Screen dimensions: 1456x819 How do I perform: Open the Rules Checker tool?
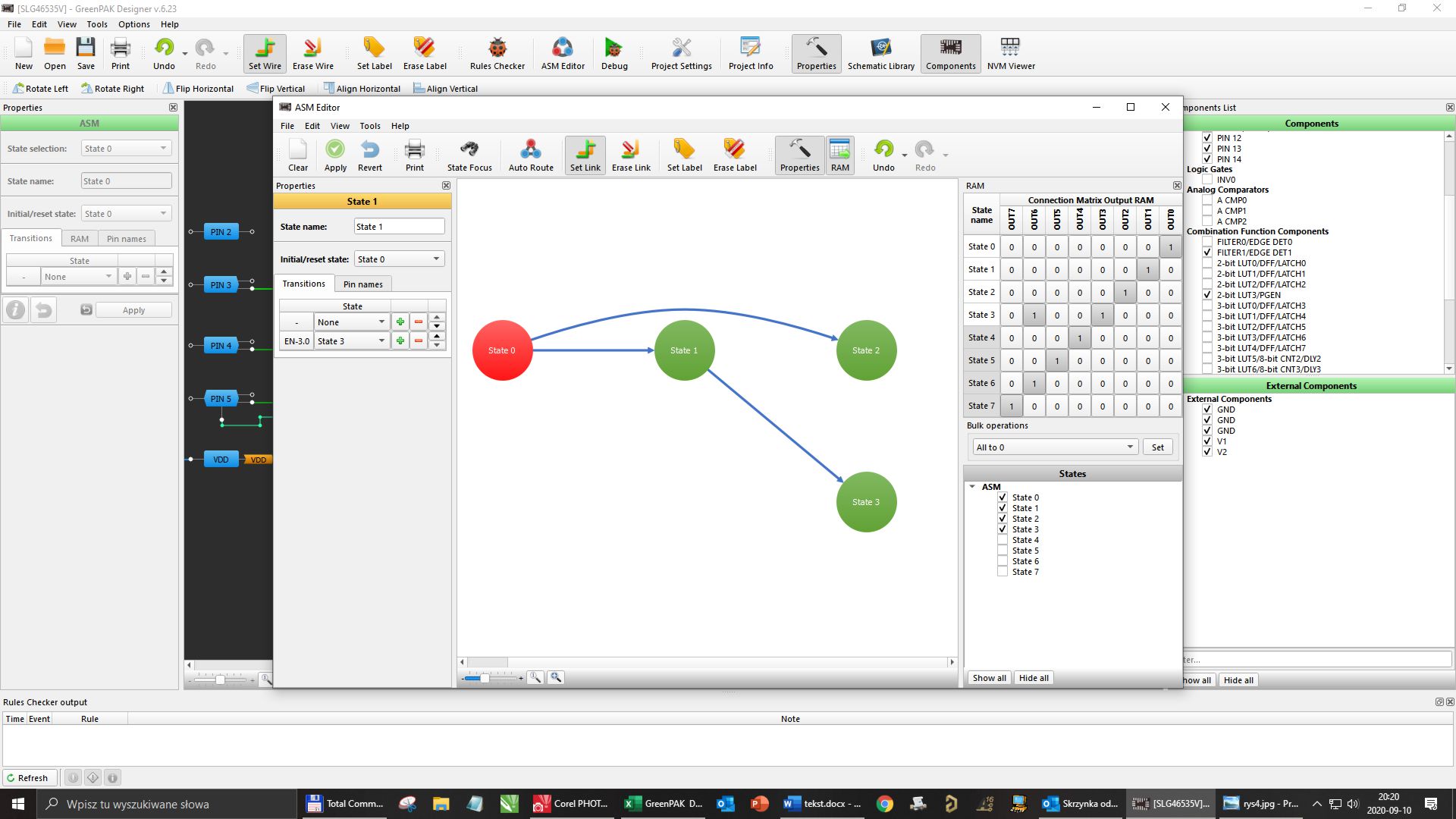pos(497,53)
